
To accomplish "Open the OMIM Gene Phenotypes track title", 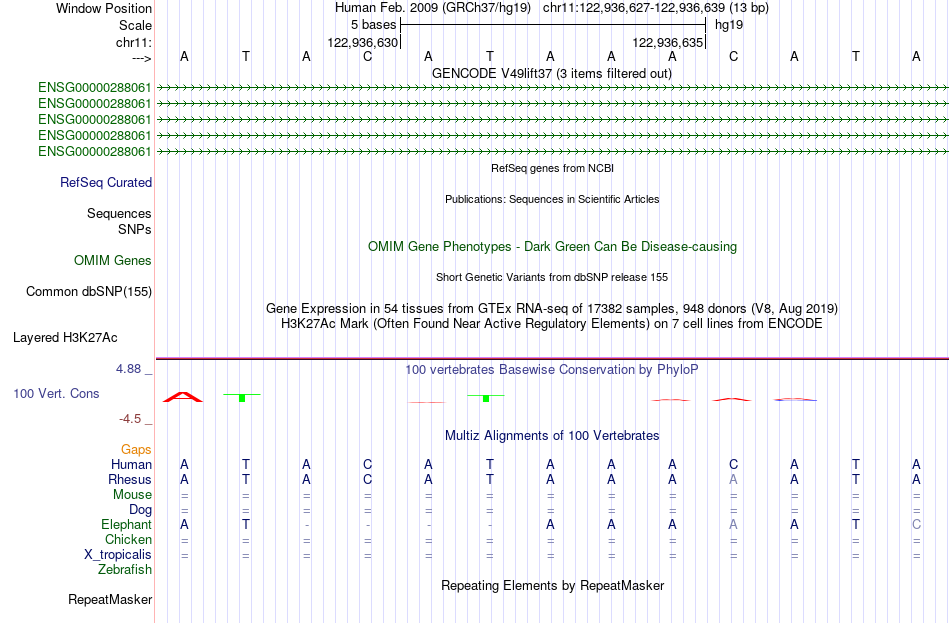I will pyautogui.click(x=553, y=247).
